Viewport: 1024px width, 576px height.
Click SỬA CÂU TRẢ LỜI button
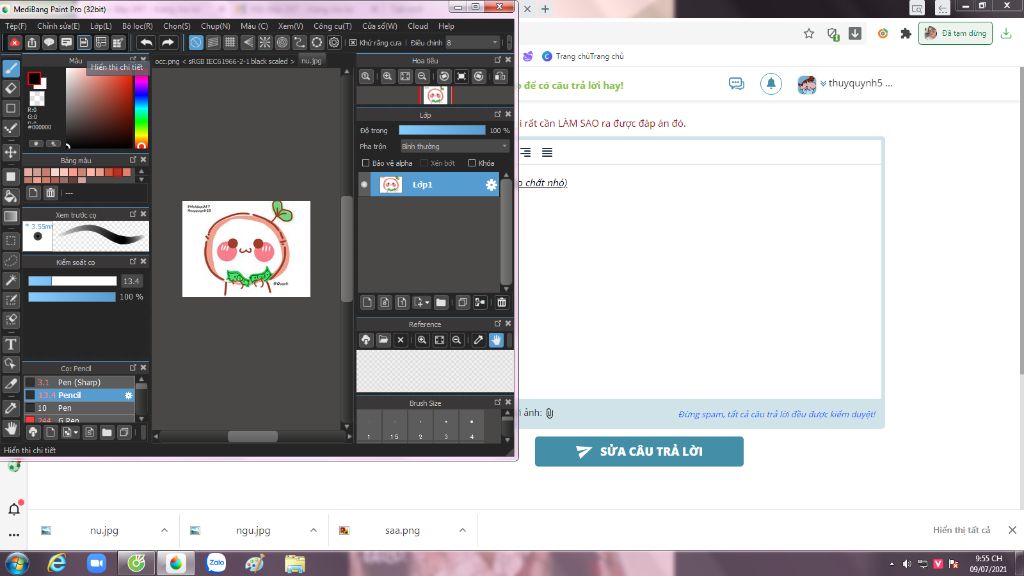(x=639, y=451)
